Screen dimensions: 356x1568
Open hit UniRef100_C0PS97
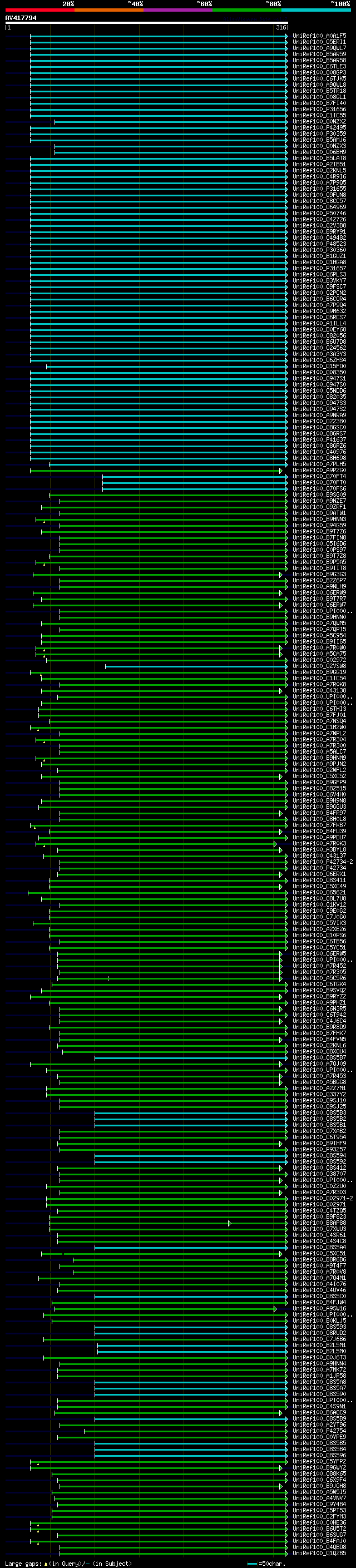pyautogui.click(x=319, y=550)
